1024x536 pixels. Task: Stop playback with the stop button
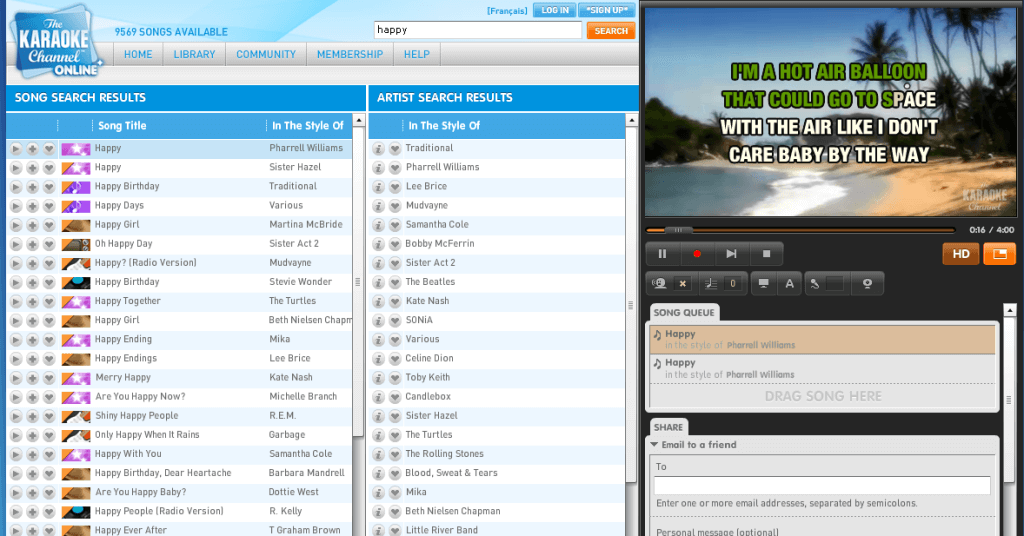tap(767, 254)
